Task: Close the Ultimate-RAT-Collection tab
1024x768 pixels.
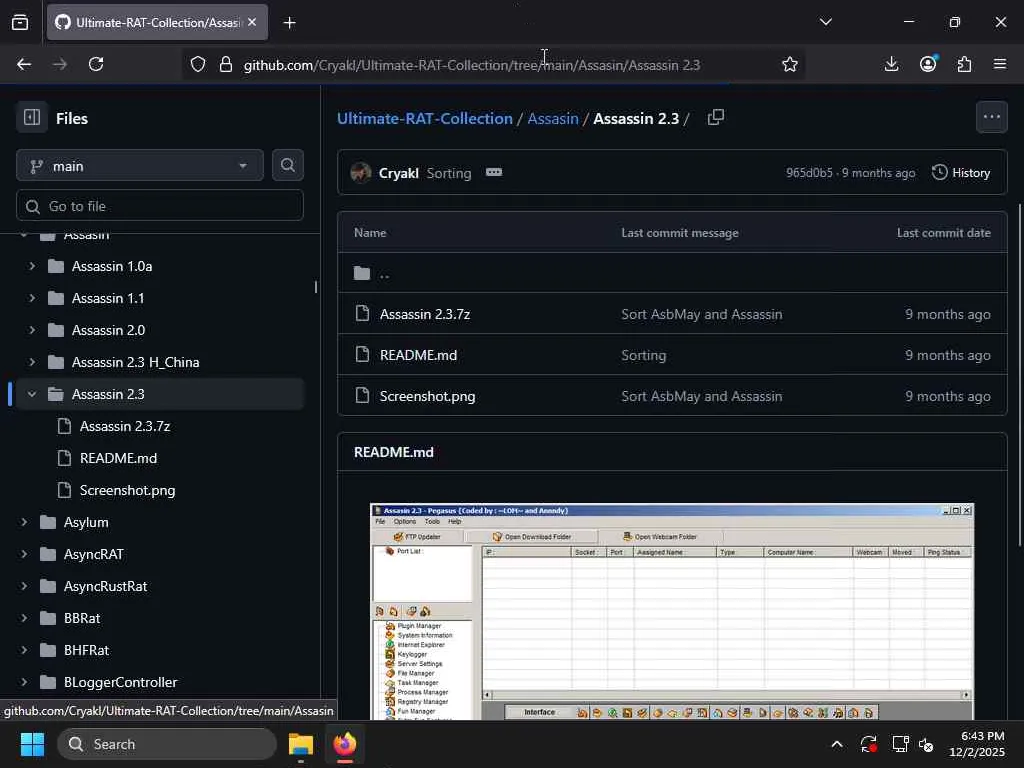Action: 252,22
